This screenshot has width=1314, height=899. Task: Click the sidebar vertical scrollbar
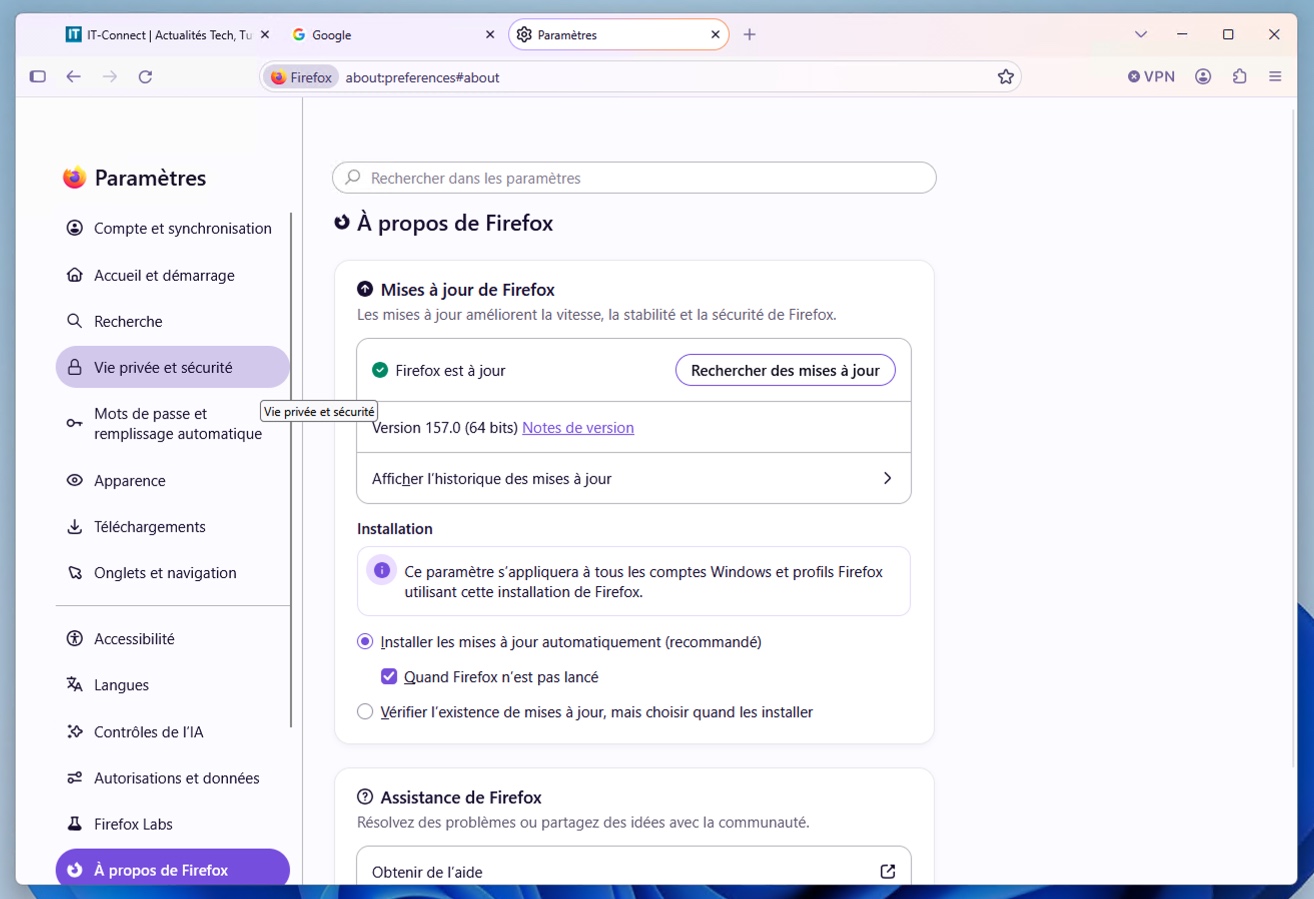(291, 470)
